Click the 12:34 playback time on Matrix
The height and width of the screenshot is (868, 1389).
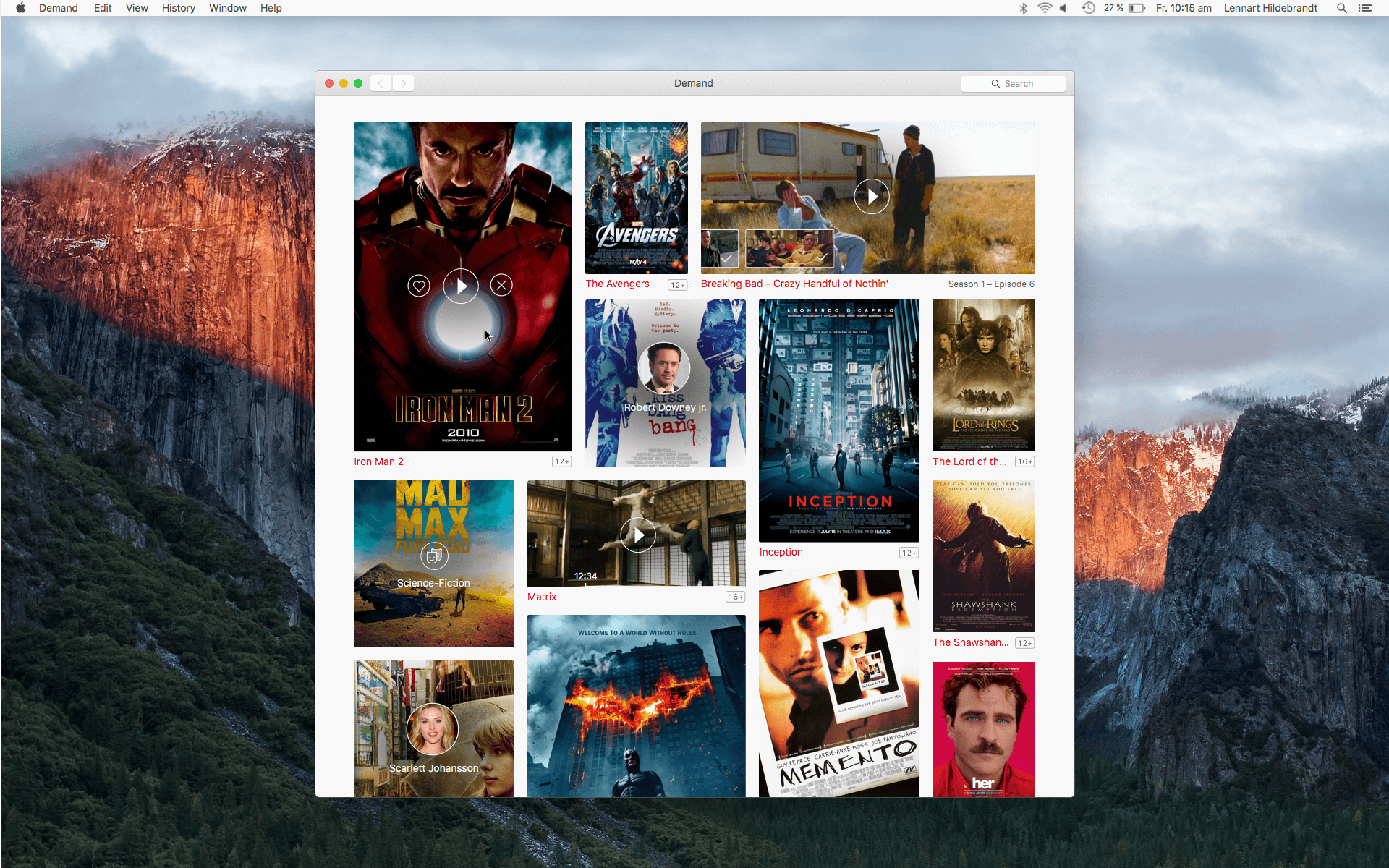pyautogui.click(x=585, y=576)
